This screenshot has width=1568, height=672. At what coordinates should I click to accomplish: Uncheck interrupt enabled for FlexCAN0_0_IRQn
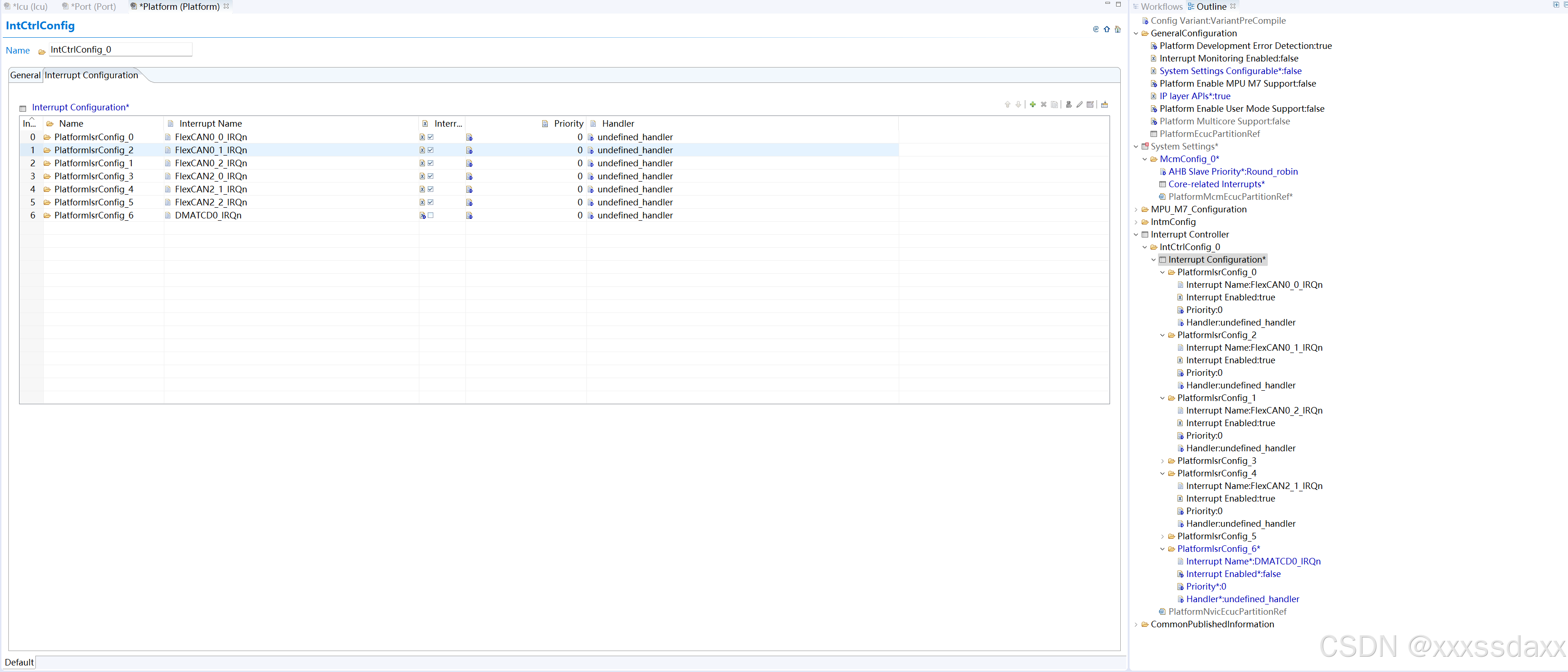431,137
